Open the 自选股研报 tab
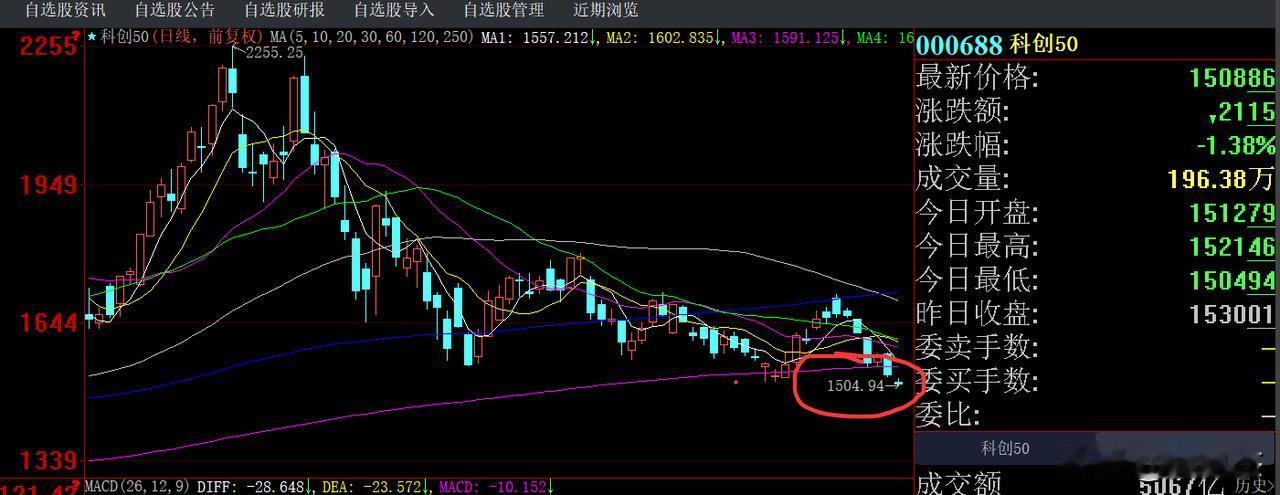The height and width of the screenshot is (495, 1280). pyautogui.click(x=284, y=10)
